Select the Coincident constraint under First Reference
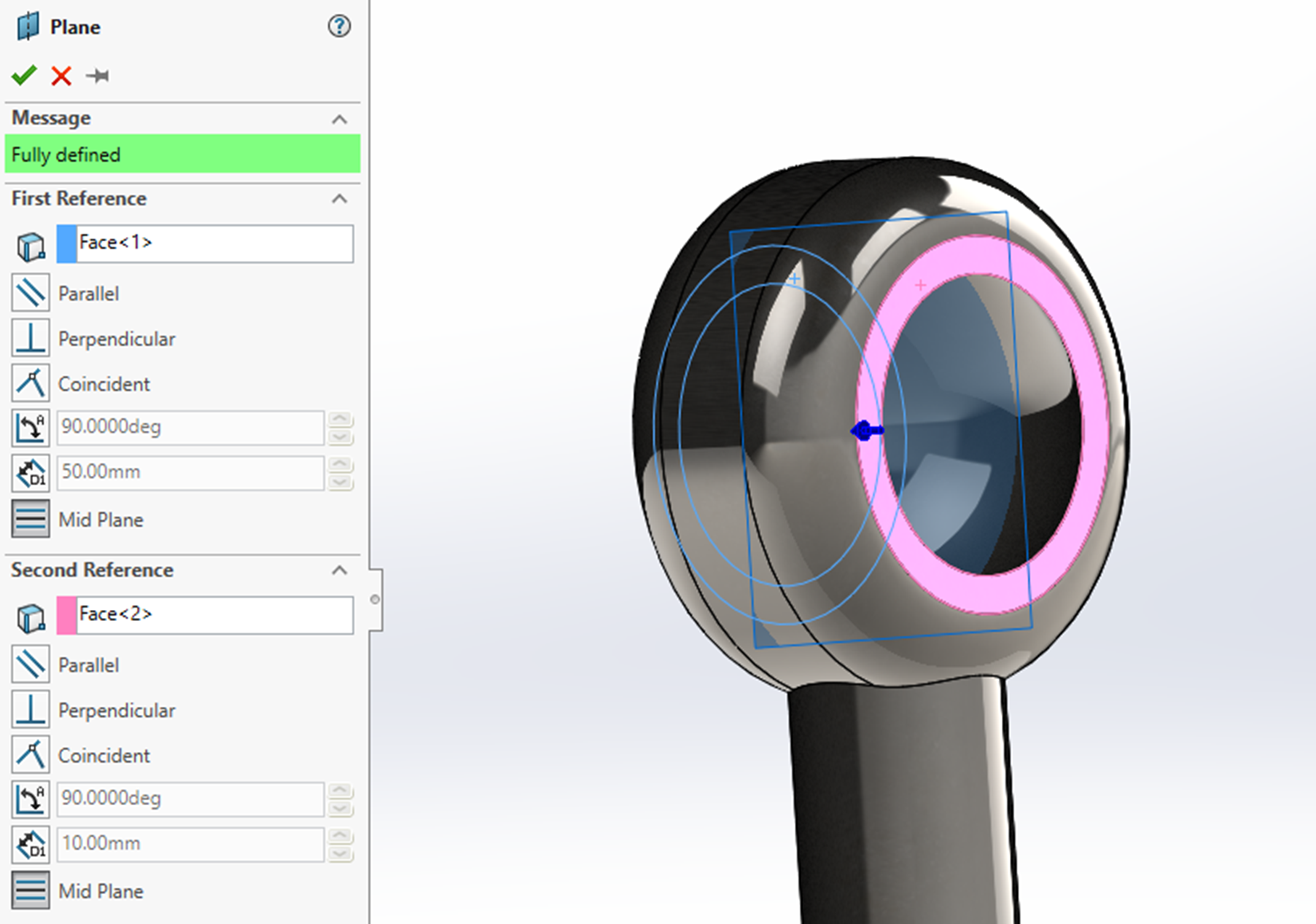This screenshot has width=1316, height=924. click(31, 383)
